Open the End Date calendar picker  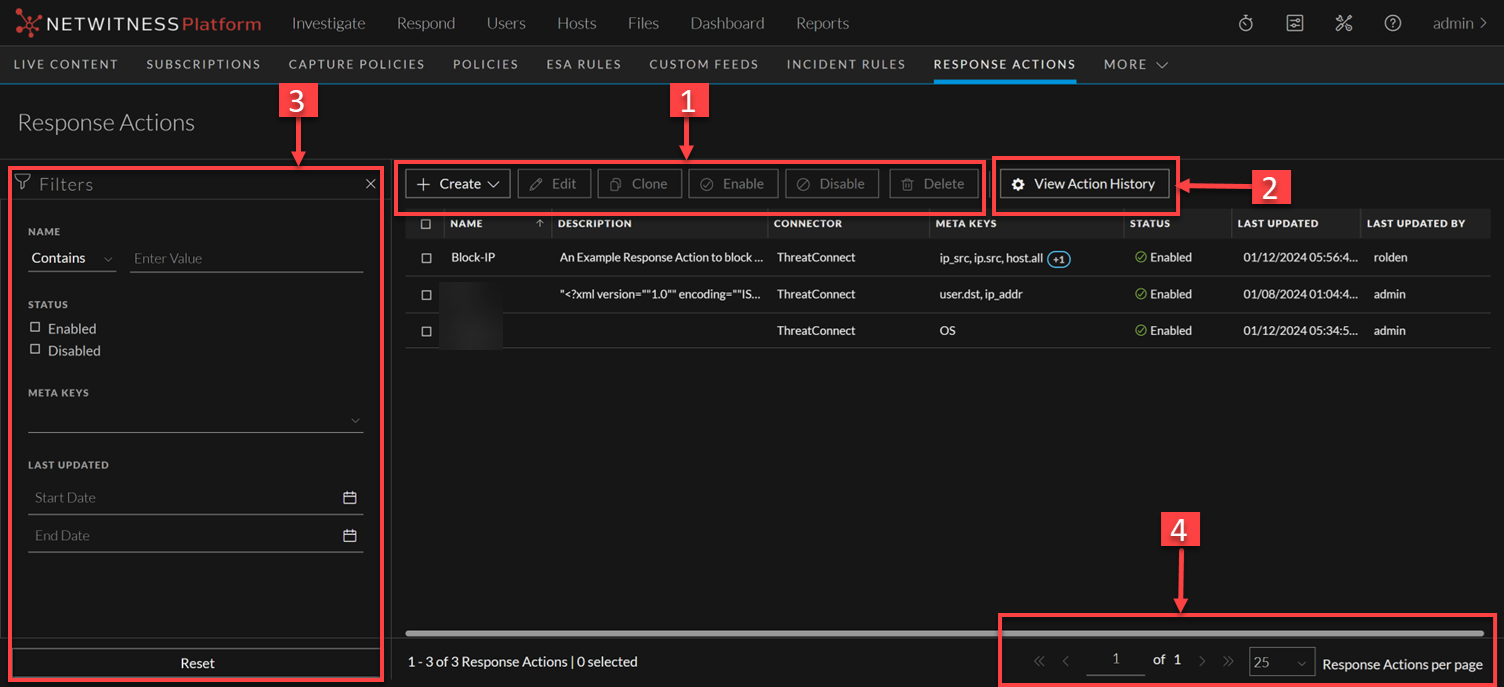[350, 536]
